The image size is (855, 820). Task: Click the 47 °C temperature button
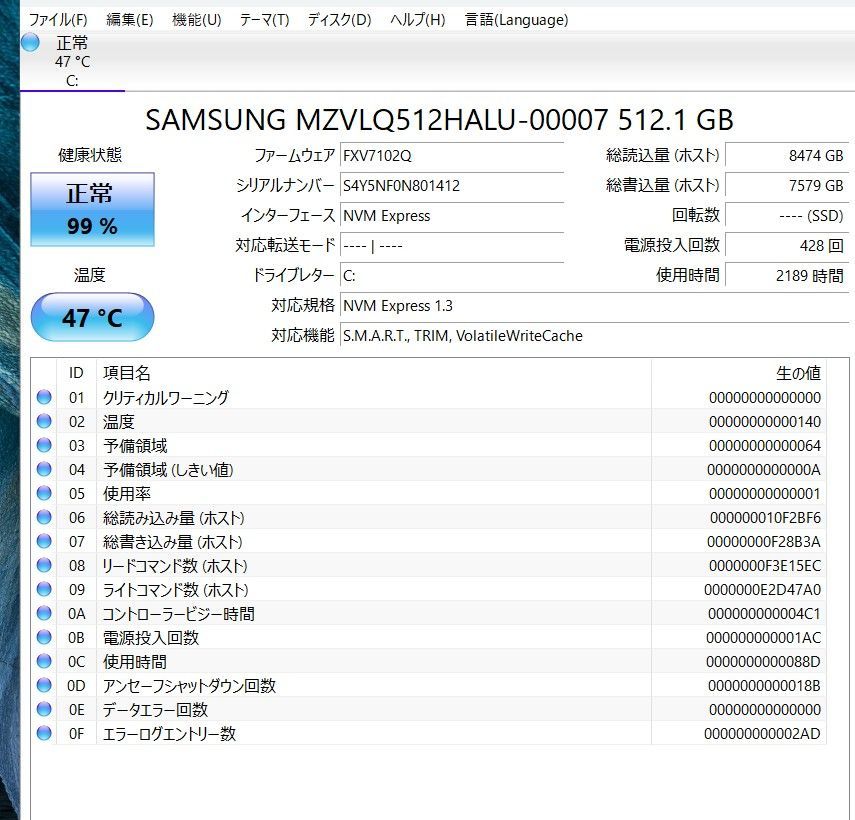tap(92, 317)
